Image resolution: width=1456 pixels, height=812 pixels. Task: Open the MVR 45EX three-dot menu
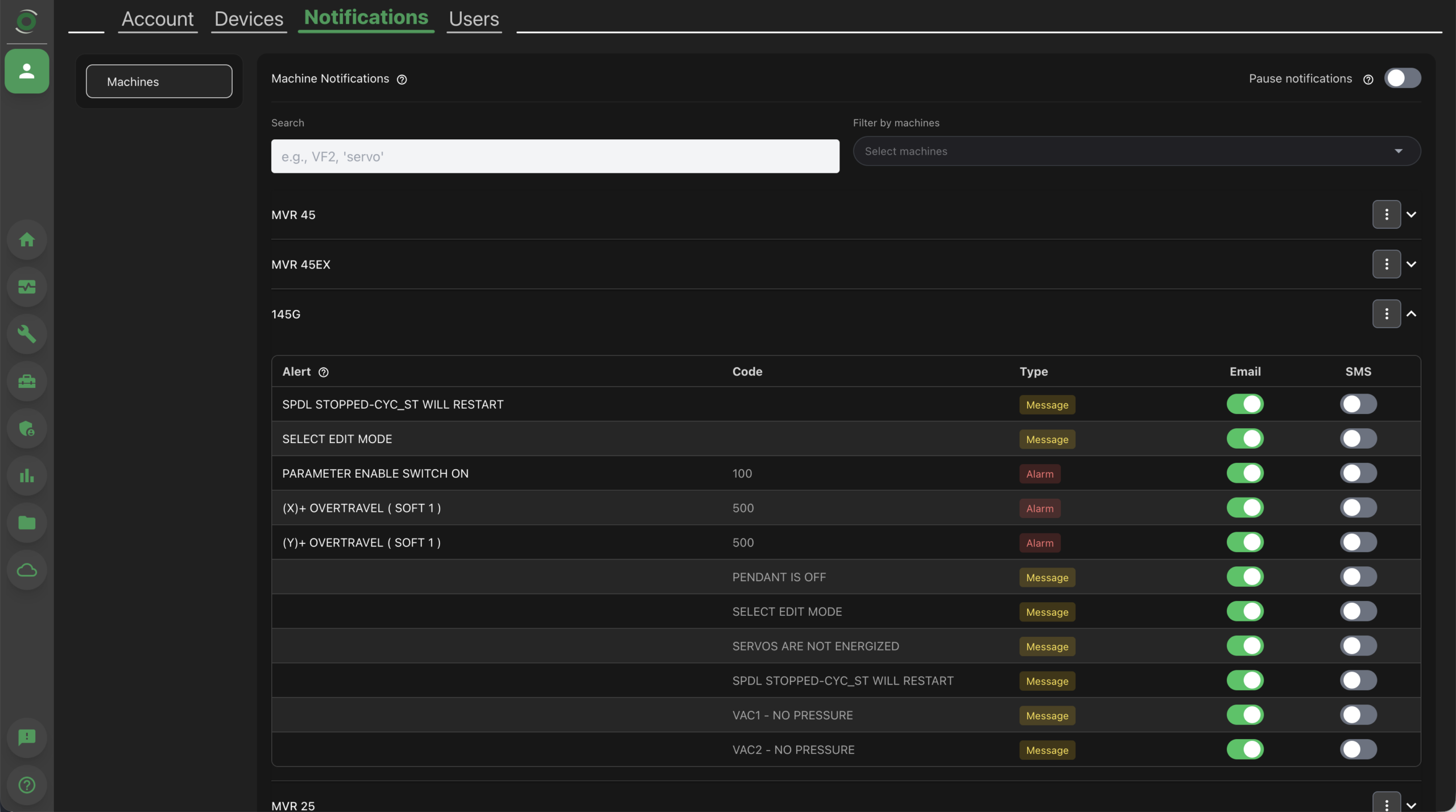tap(1386, 264)
